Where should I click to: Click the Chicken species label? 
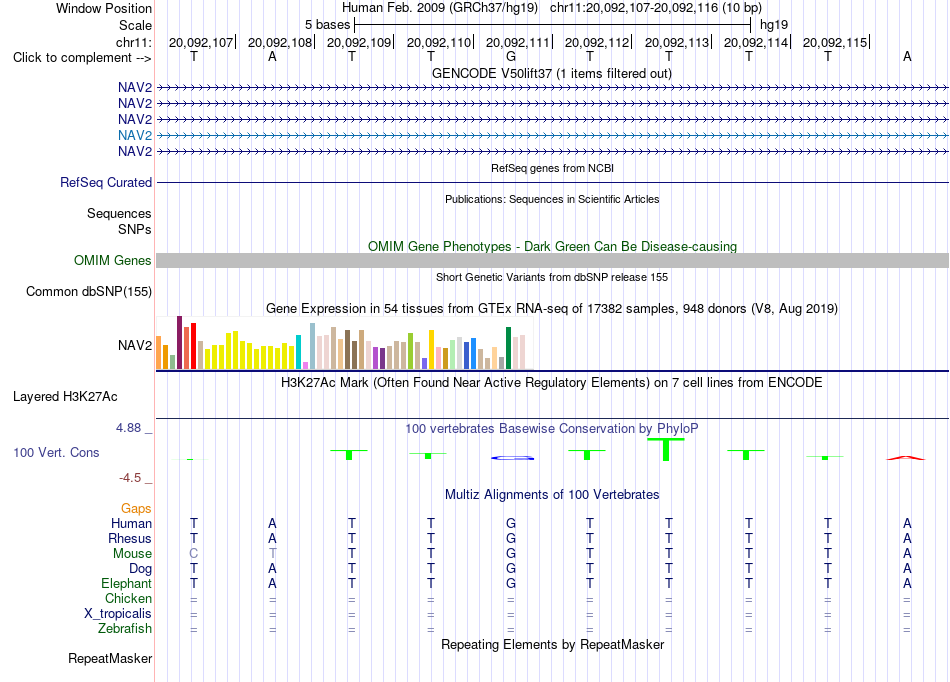128,598
